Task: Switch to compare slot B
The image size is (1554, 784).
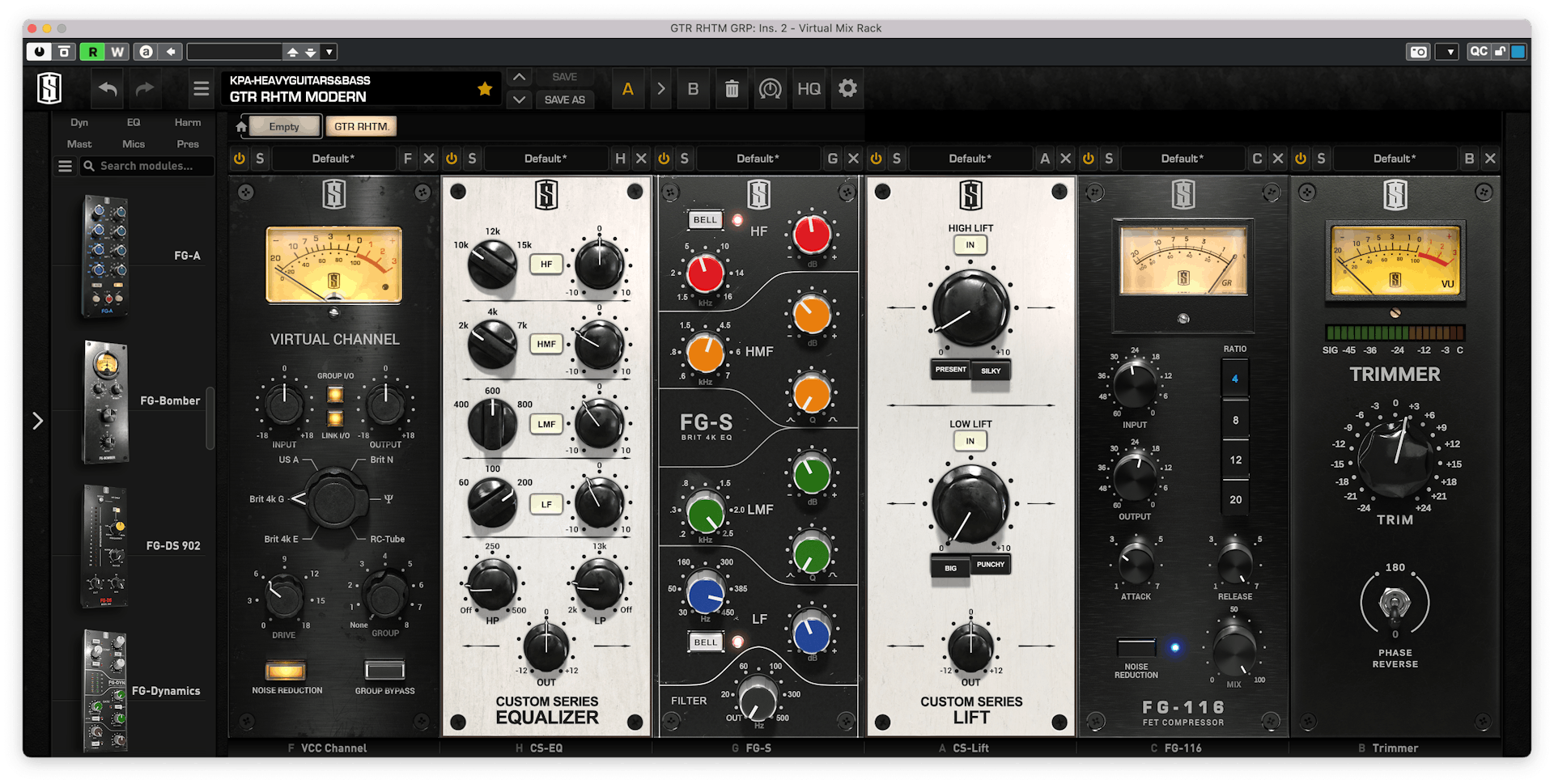Action: 693,88
